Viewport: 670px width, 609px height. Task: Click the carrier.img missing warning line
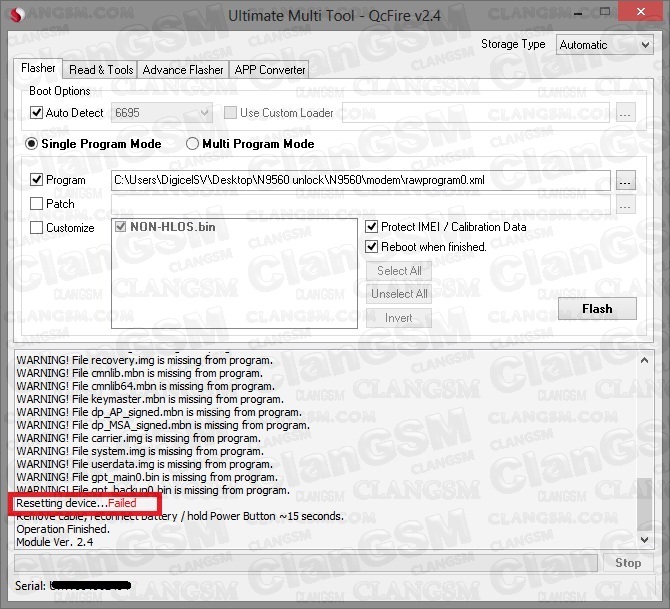click(138, 438)
